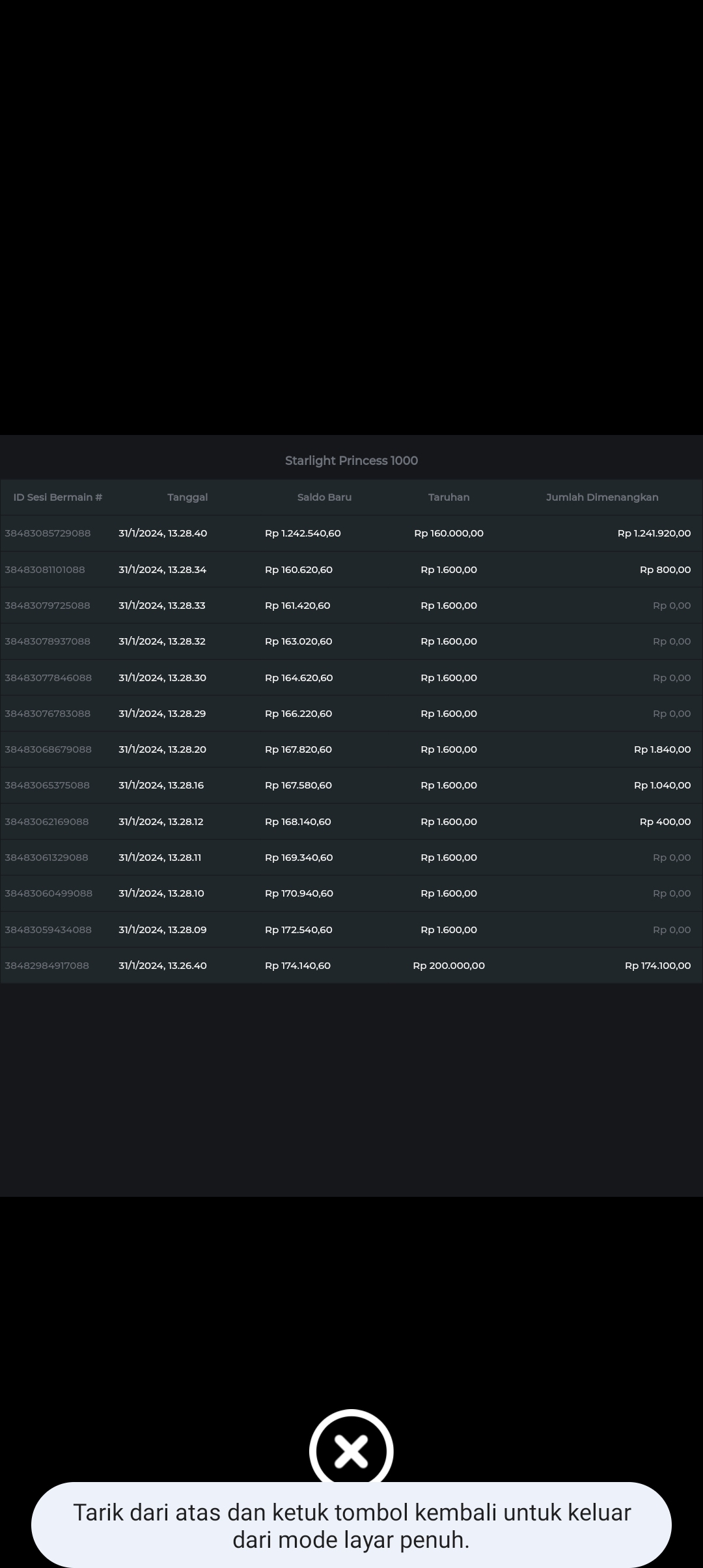Click the Tanggal column header

tap(187, 497)
